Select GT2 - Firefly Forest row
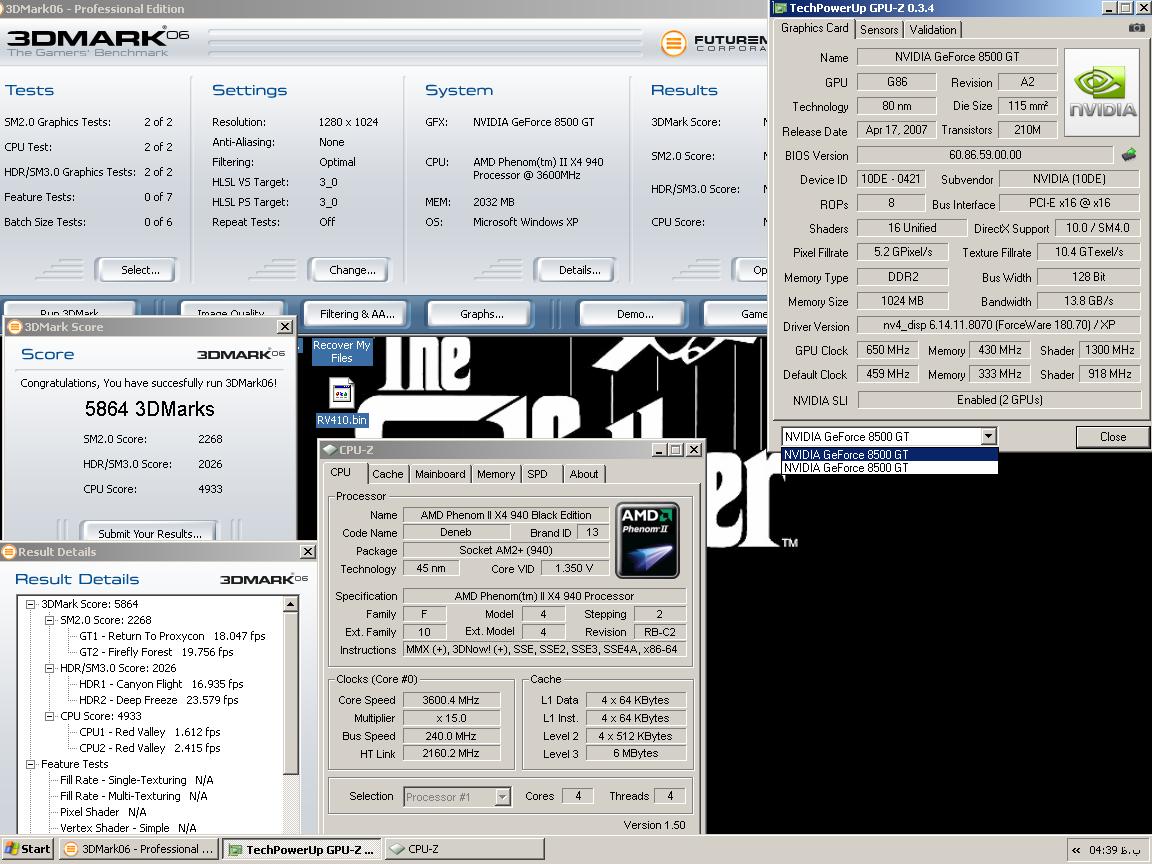 156,652
